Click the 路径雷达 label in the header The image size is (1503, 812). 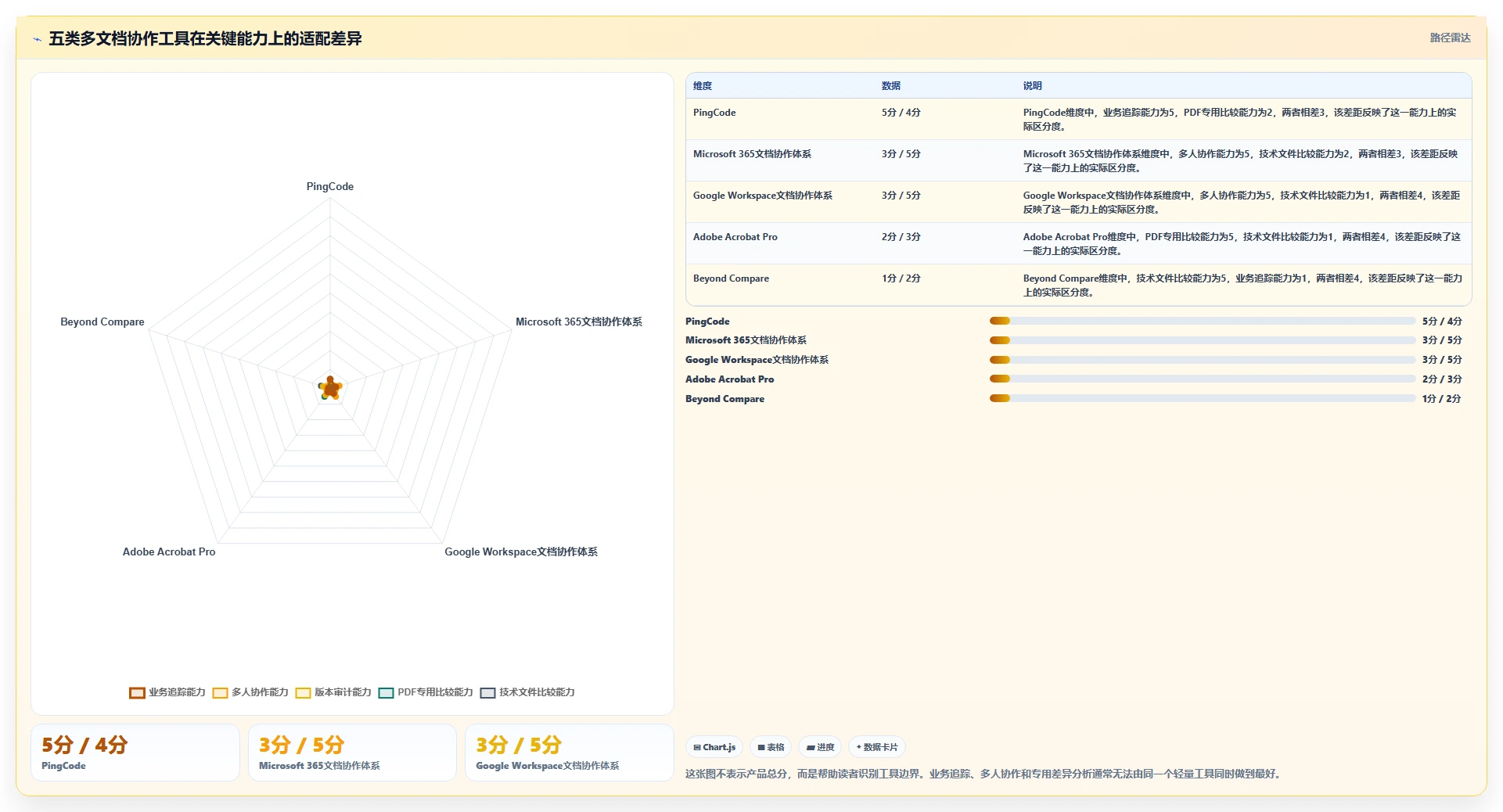[x=1450, y=38]
